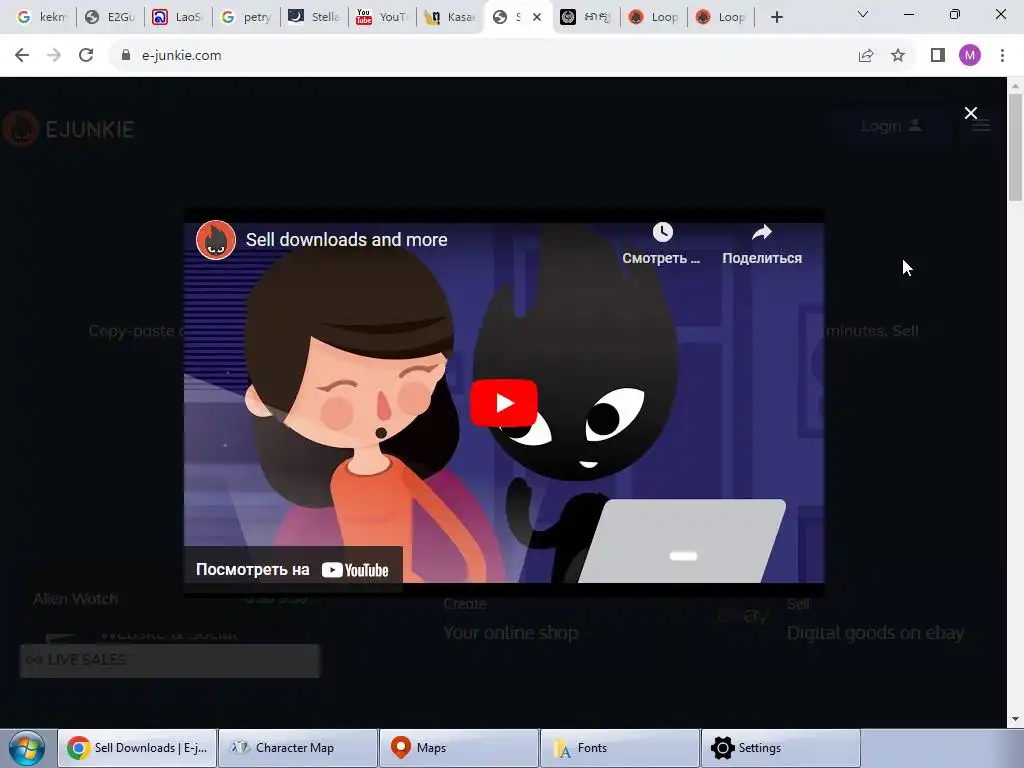This screenshot has height=768, width=1024.
Task: Go back with the browser back arrow
Action: 22,56
